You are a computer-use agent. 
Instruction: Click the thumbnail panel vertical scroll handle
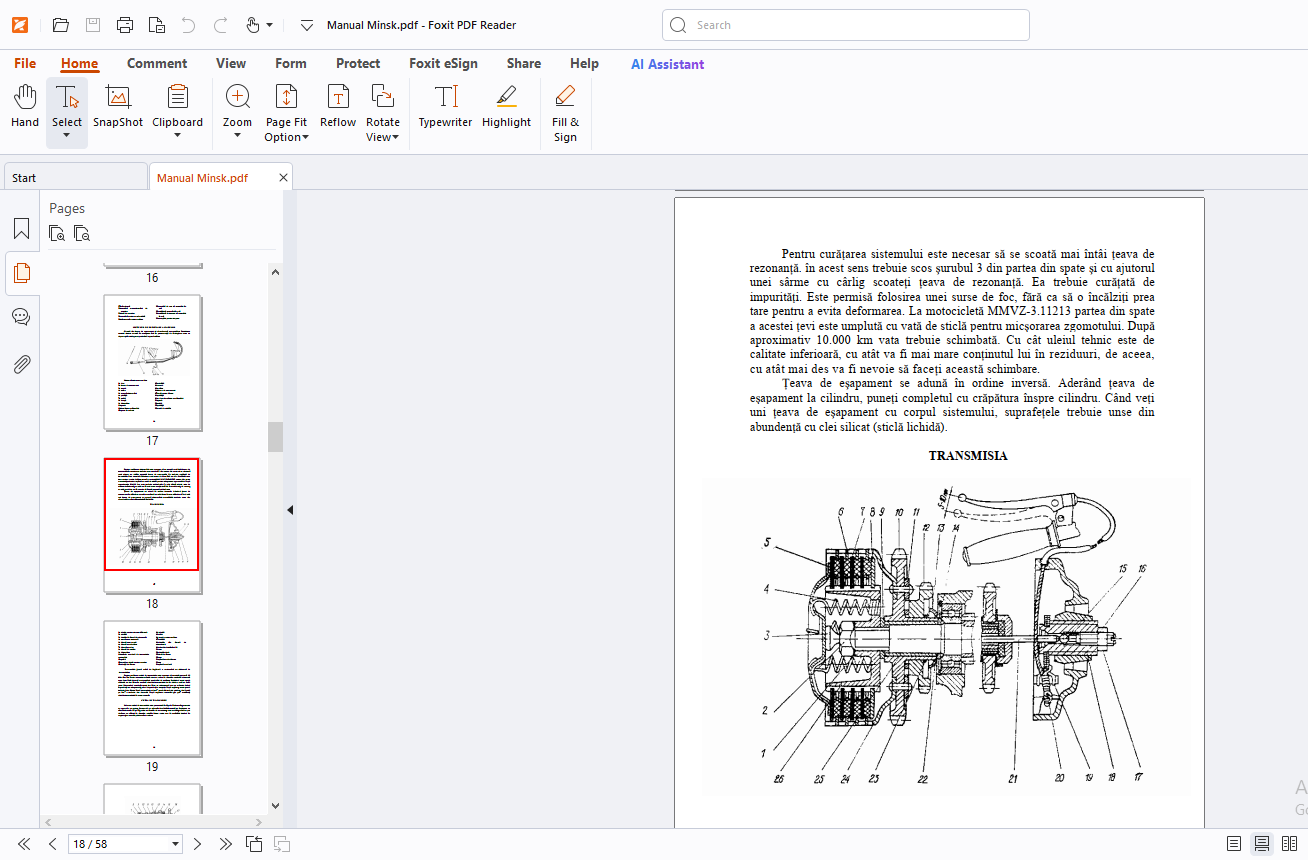275,437
